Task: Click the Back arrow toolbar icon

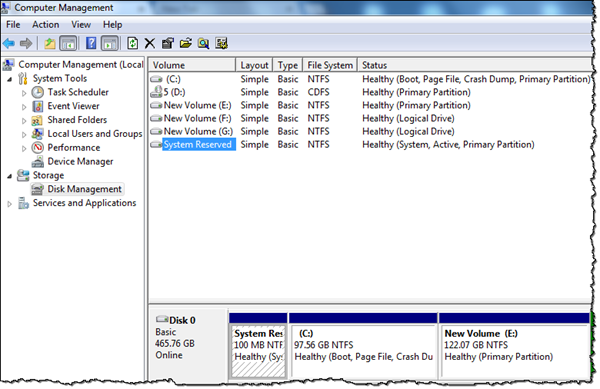Action: [x=9, y=43]
